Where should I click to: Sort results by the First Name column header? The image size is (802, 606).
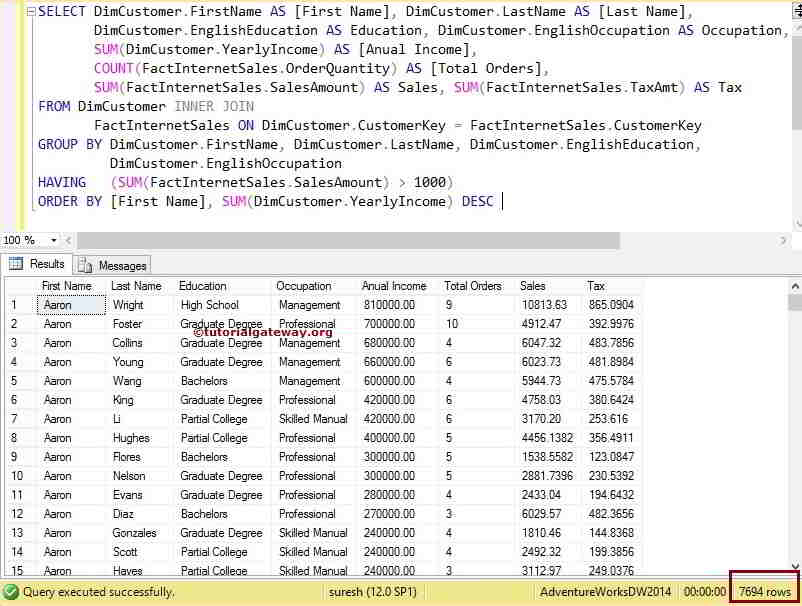click(65, 286)
